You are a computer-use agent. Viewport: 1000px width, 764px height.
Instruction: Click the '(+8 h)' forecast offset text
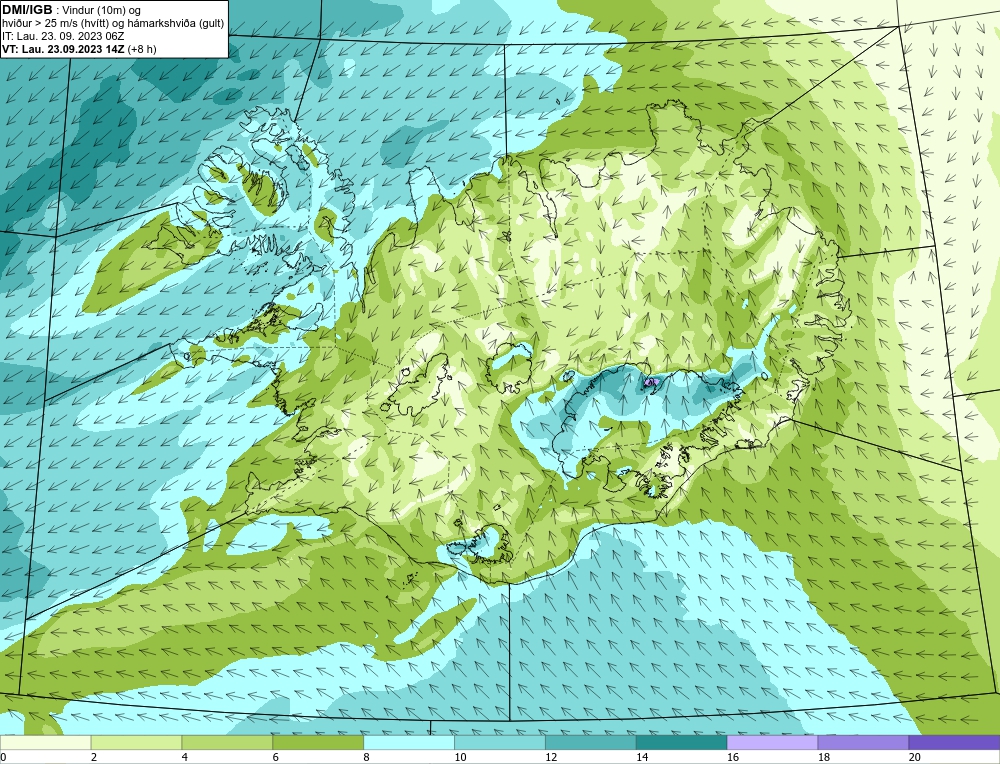142,49
